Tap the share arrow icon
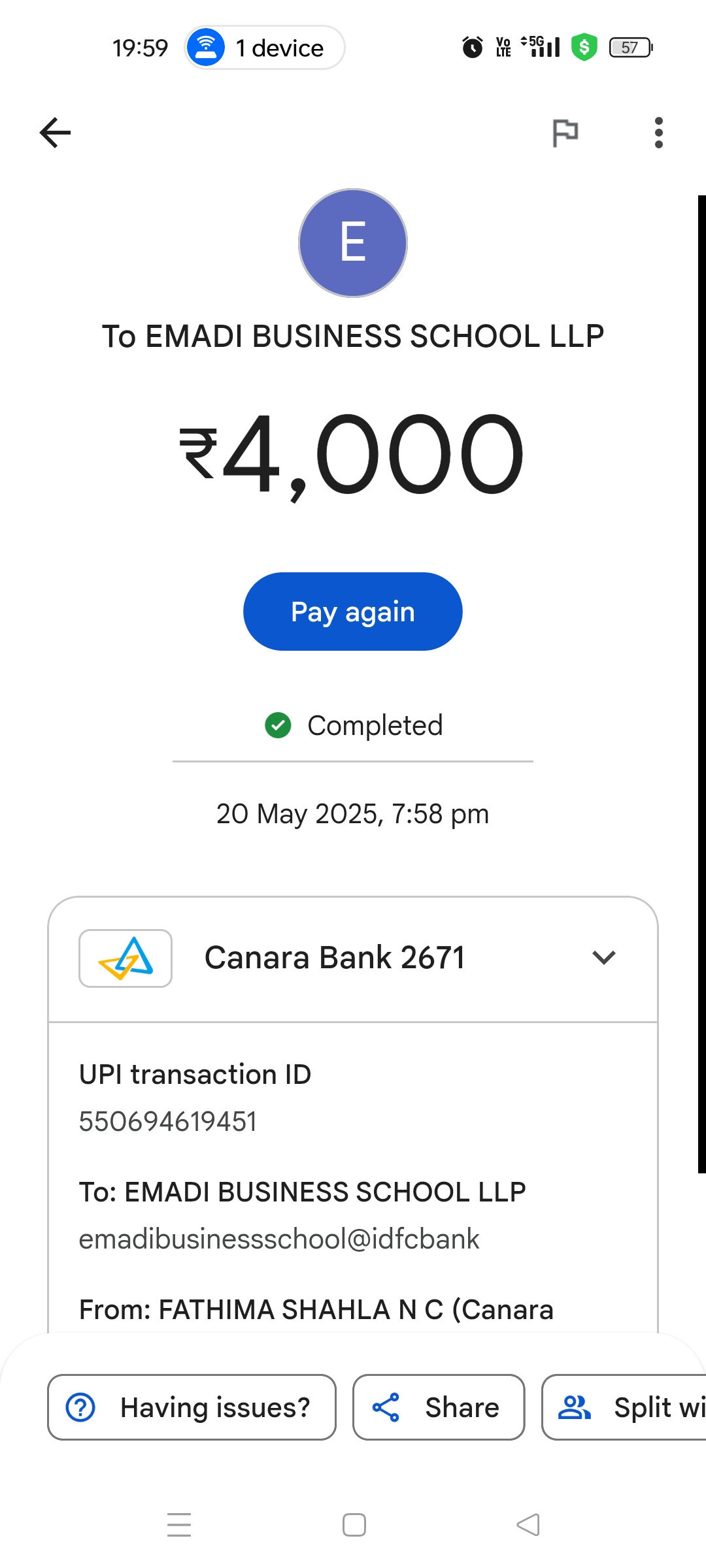This screenshot has height=1568, width=706. 386,1407
